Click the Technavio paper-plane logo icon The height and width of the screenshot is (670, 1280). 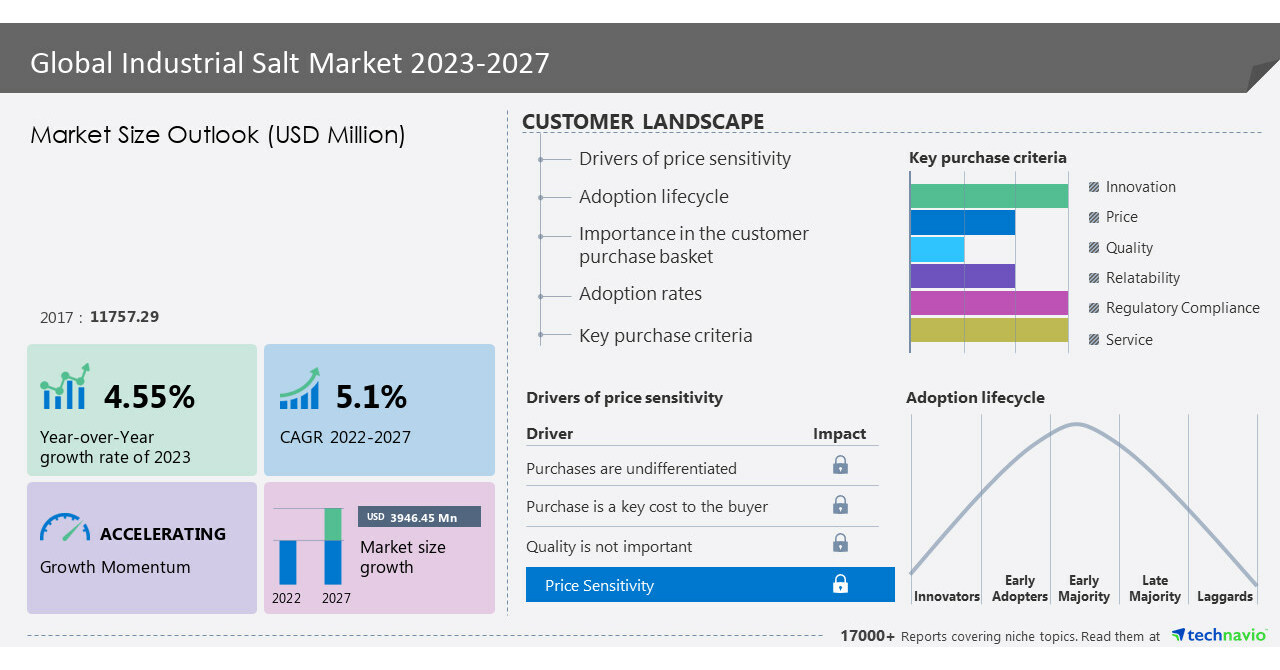coord(1180,635)
